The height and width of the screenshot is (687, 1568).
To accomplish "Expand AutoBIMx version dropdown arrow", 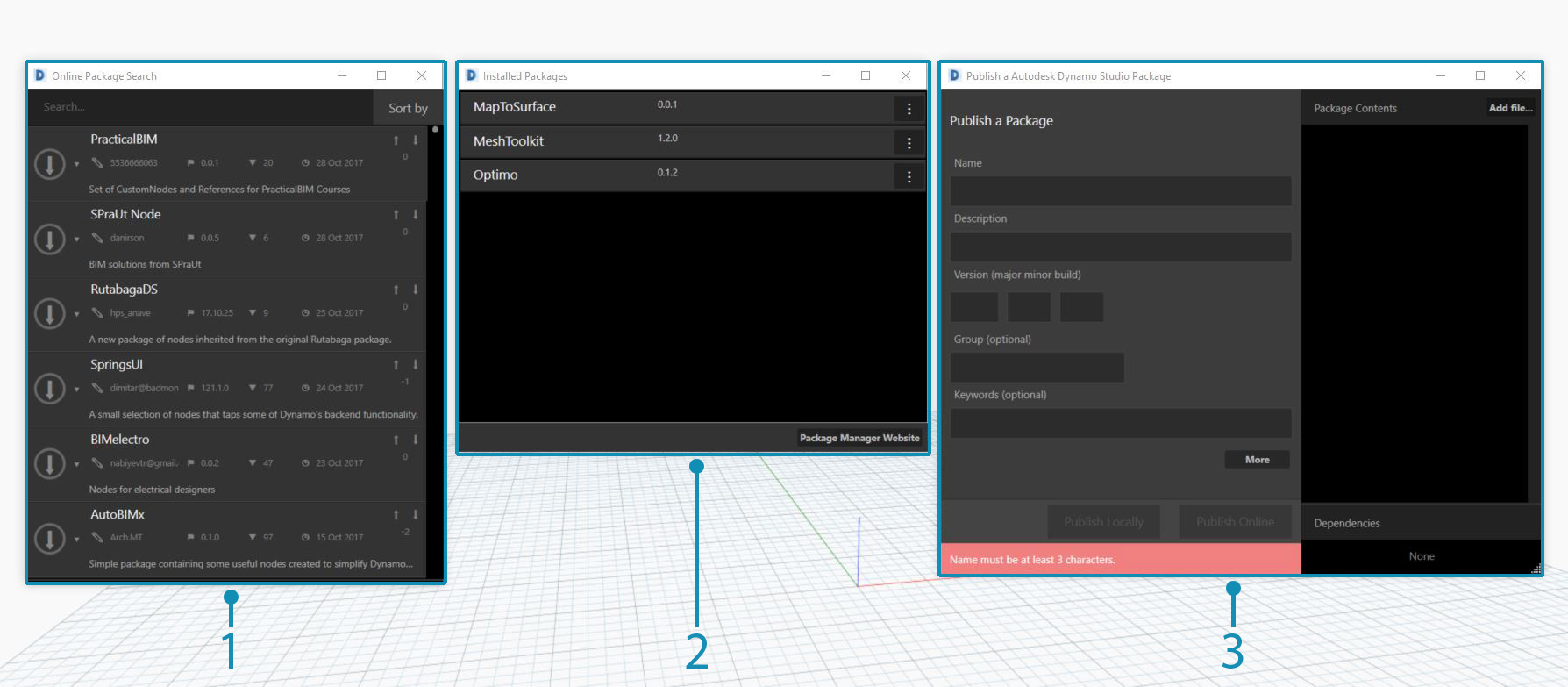I will tap(76, 540).
